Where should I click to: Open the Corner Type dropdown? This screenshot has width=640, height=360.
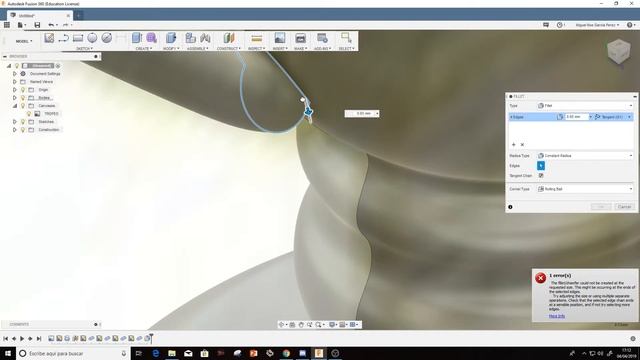tap(585, 189)
